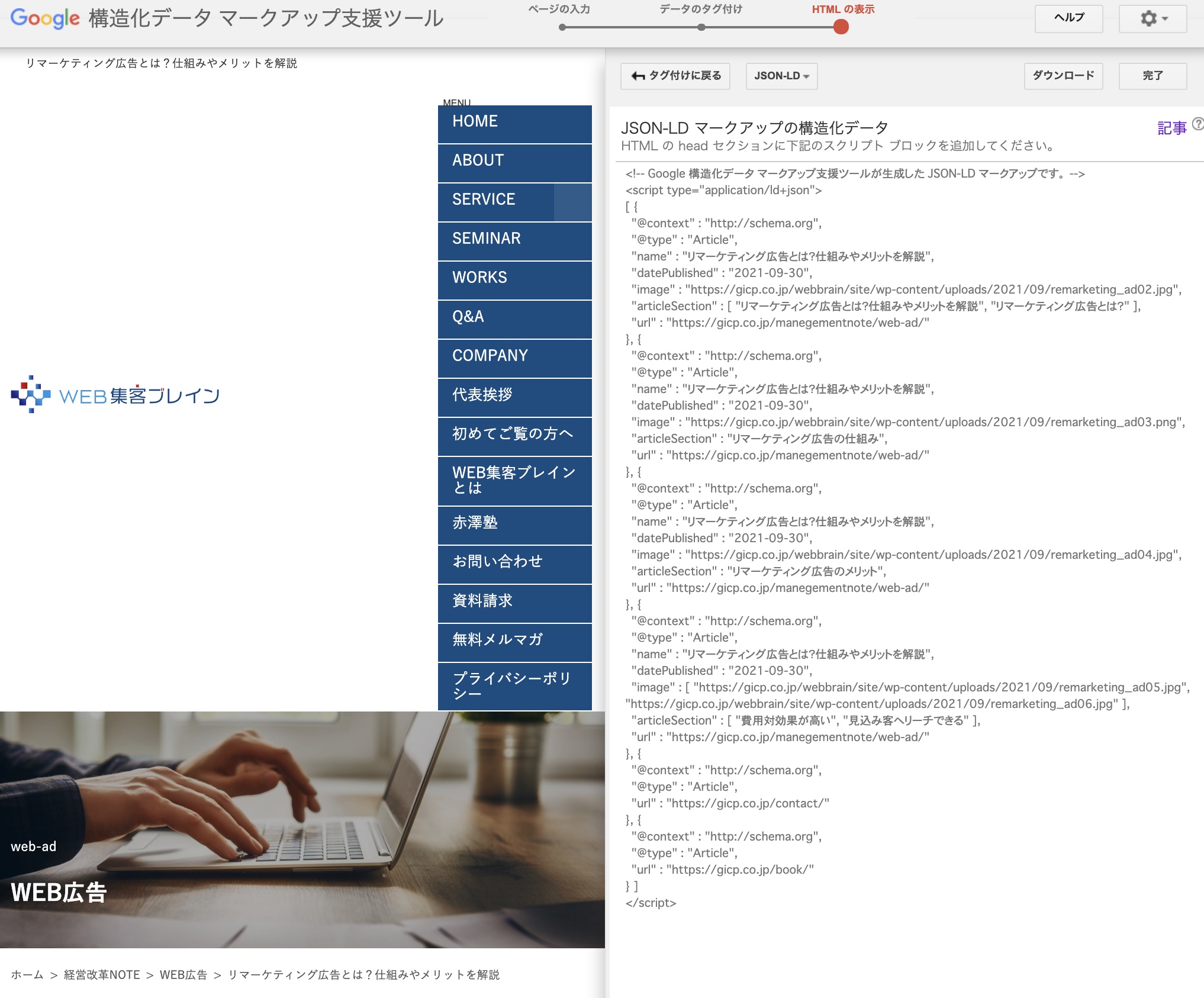Select the HTML の表示 step marker
This screenshot has height=998, width=1204.
pyautogui.click(x=841, y=27)
